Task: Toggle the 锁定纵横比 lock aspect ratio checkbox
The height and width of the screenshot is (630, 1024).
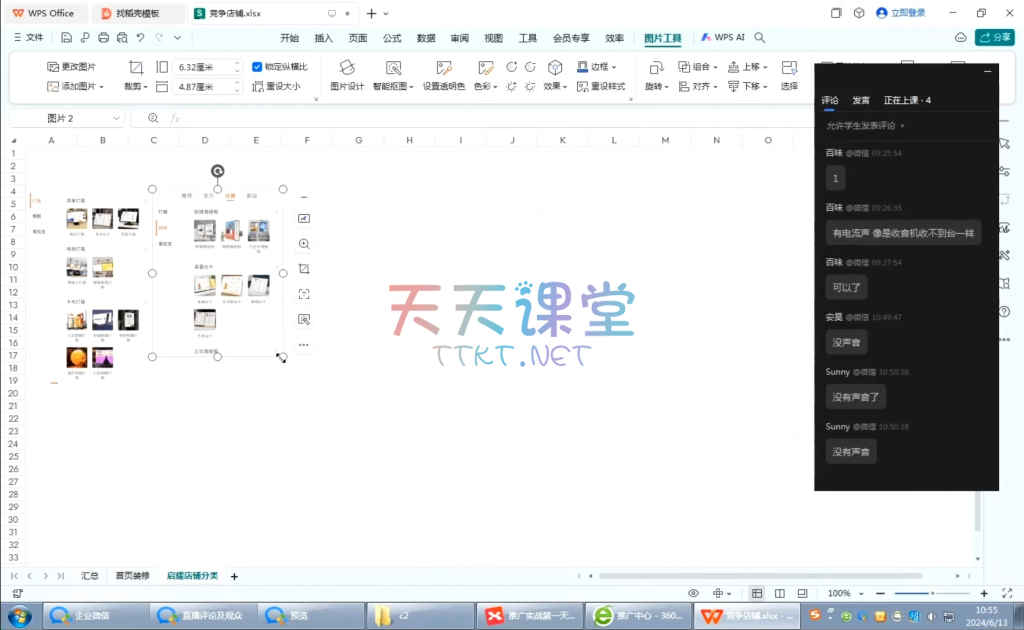Action: coord(258,67)
